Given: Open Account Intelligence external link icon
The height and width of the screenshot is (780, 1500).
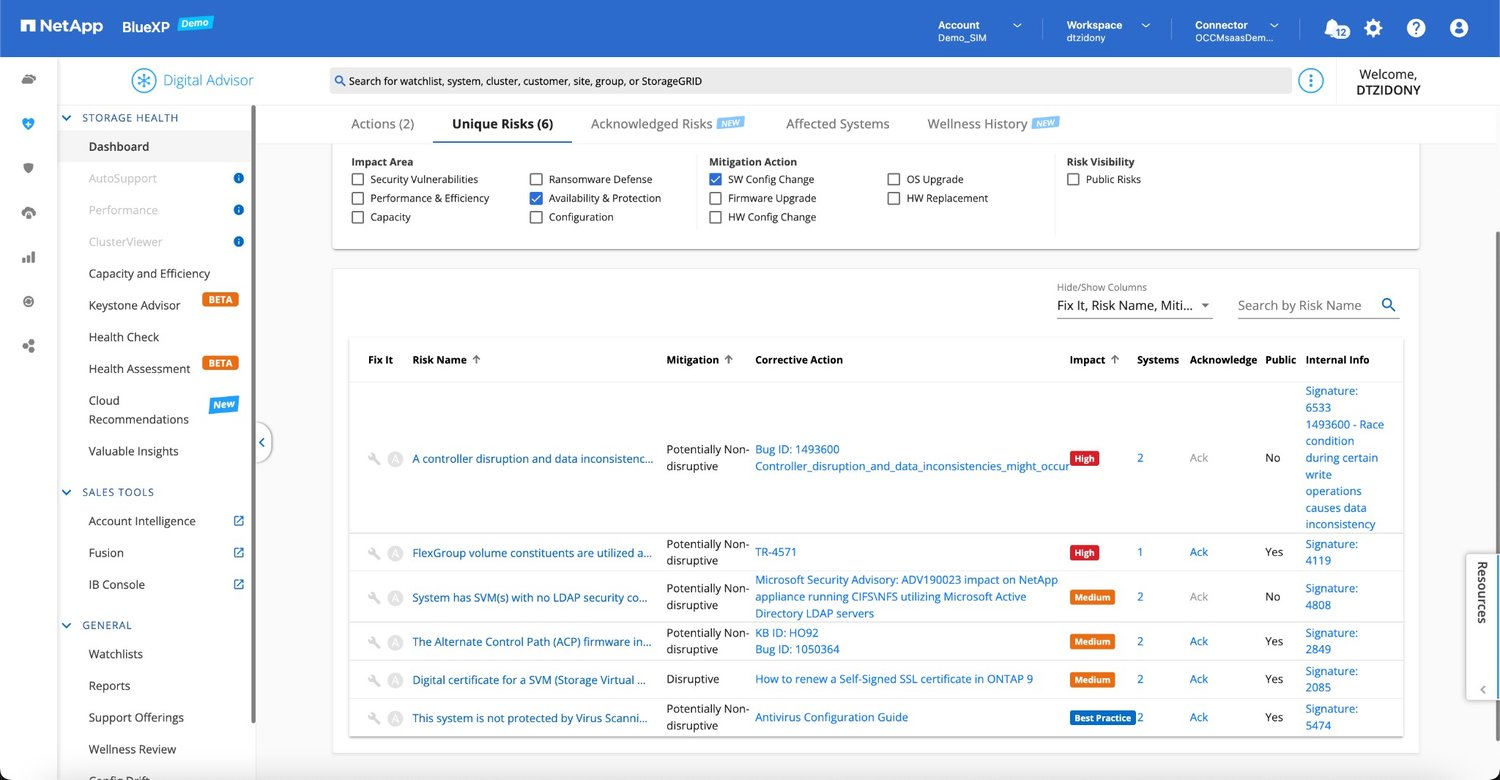Looking at the screenshot, I should point(239,521).
